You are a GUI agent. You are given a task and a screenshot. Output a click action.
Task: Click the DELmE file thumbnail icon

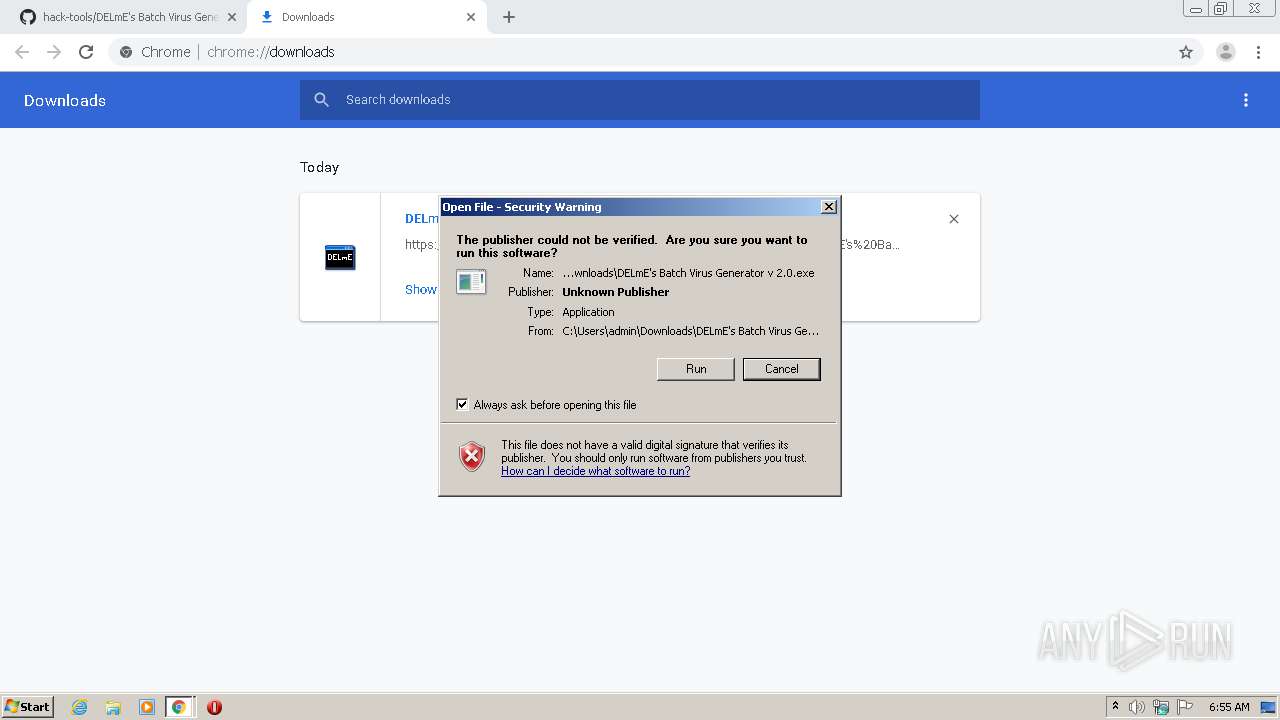click(x=340, y=257)
